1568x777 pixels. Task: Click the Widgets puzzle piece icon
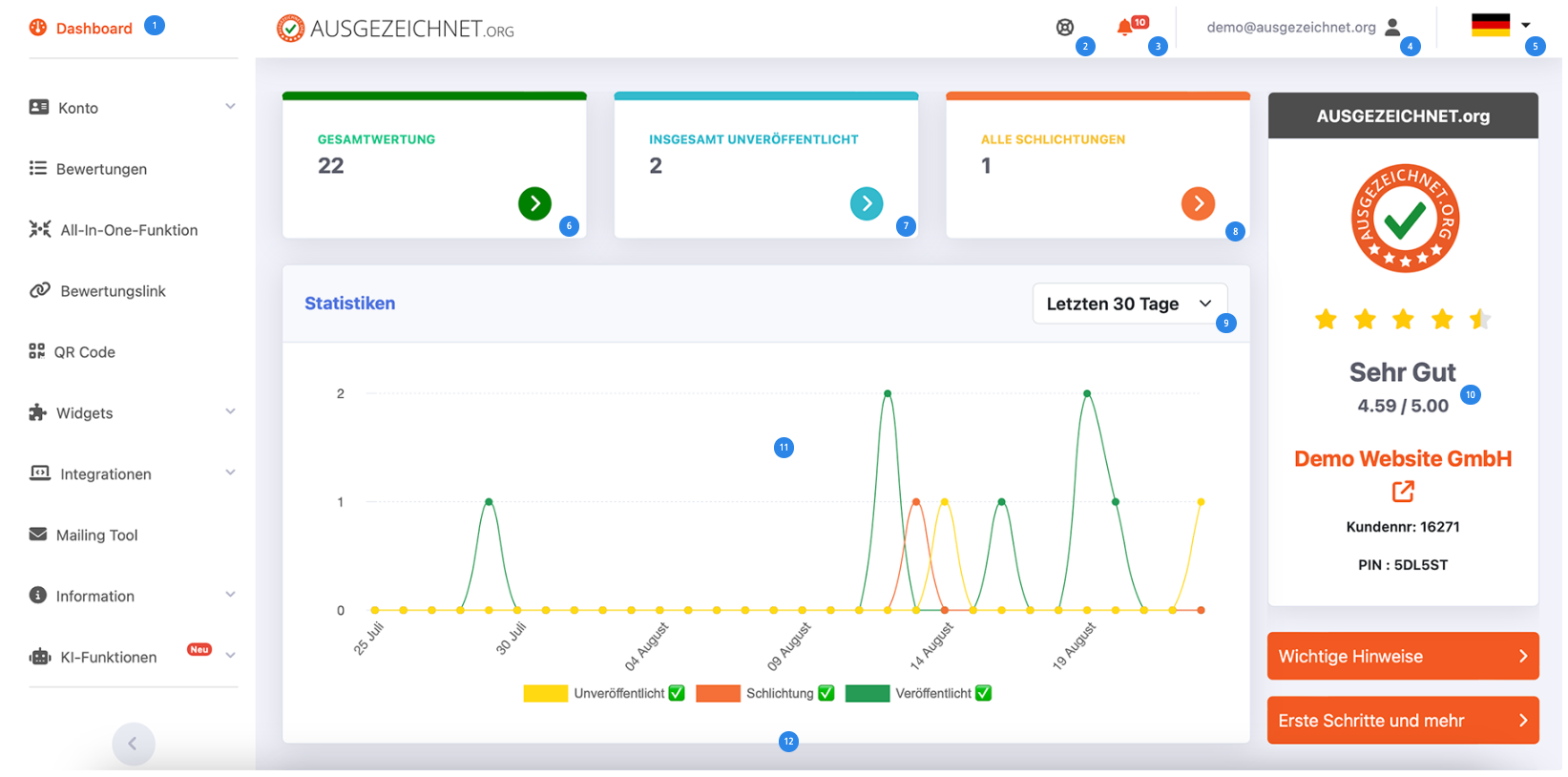[x=37, y=412]
